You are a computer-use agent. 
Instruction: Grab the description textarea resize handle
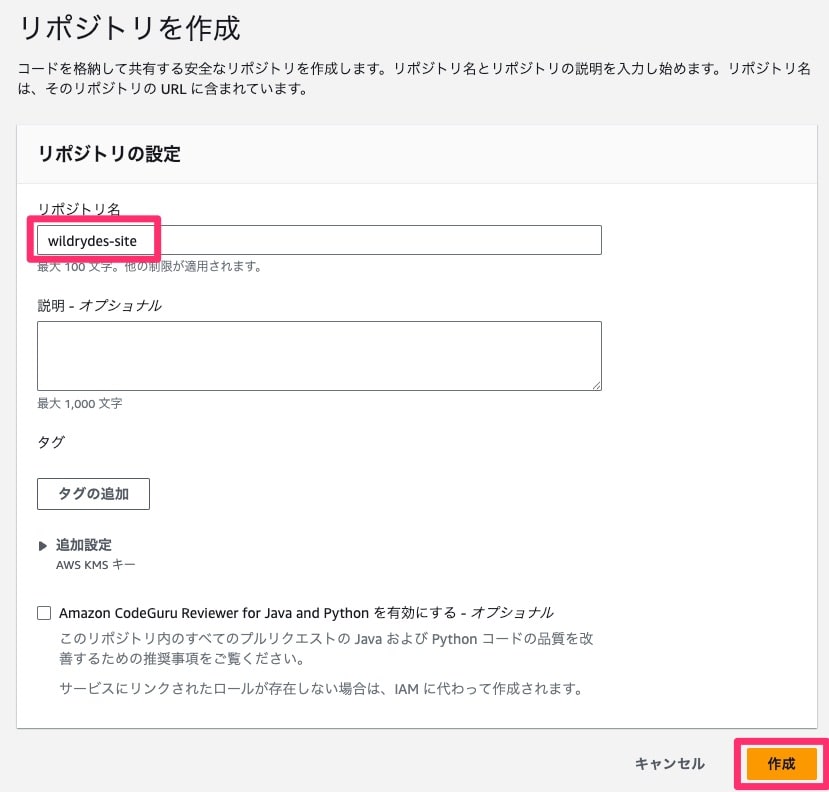[596, 384]
